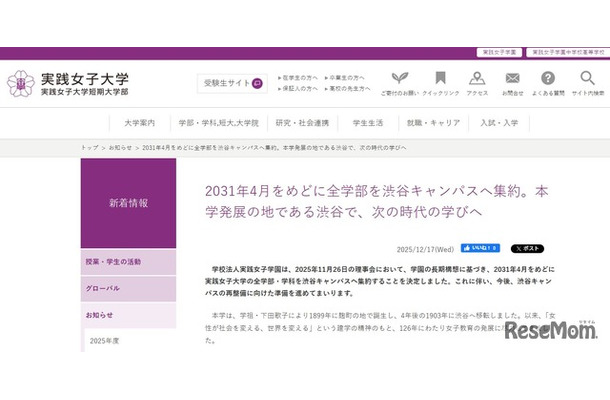Click the purple chat icon in 受験生サイト
The height and width of the screenshot is (400, 610).
click(x=257, y=83)
